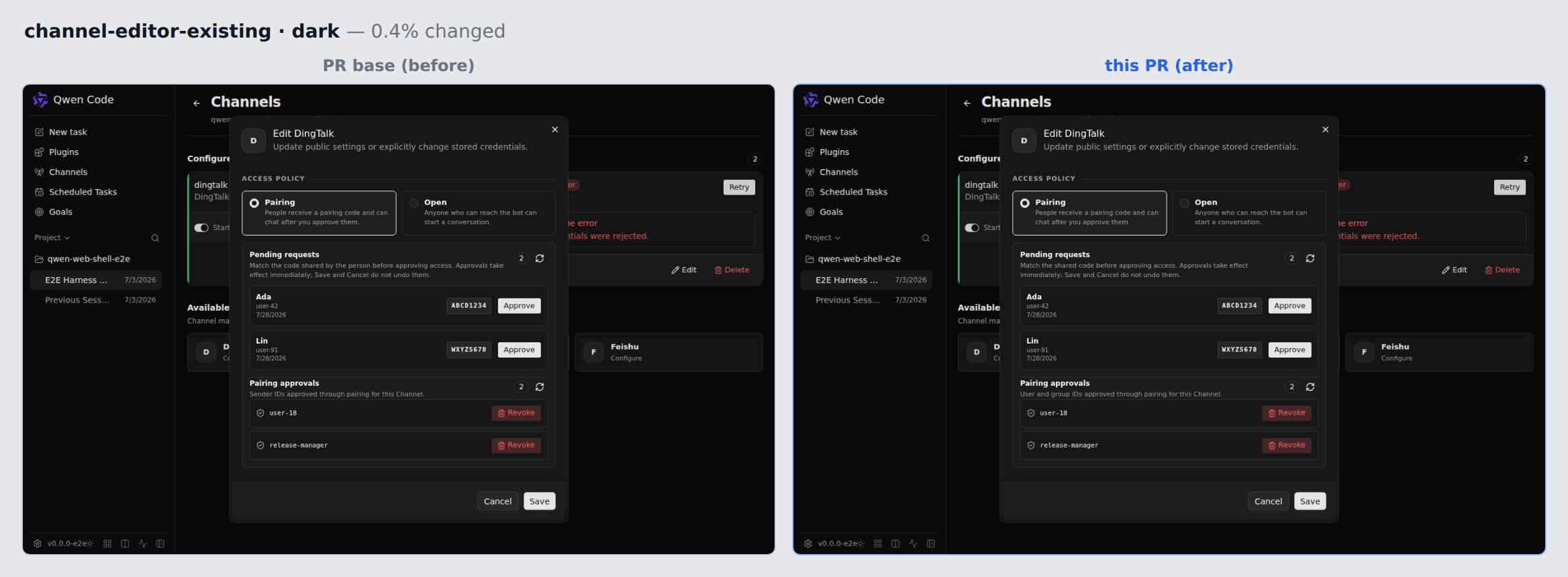Approve Lin's request in the before panel

(519, 350)
